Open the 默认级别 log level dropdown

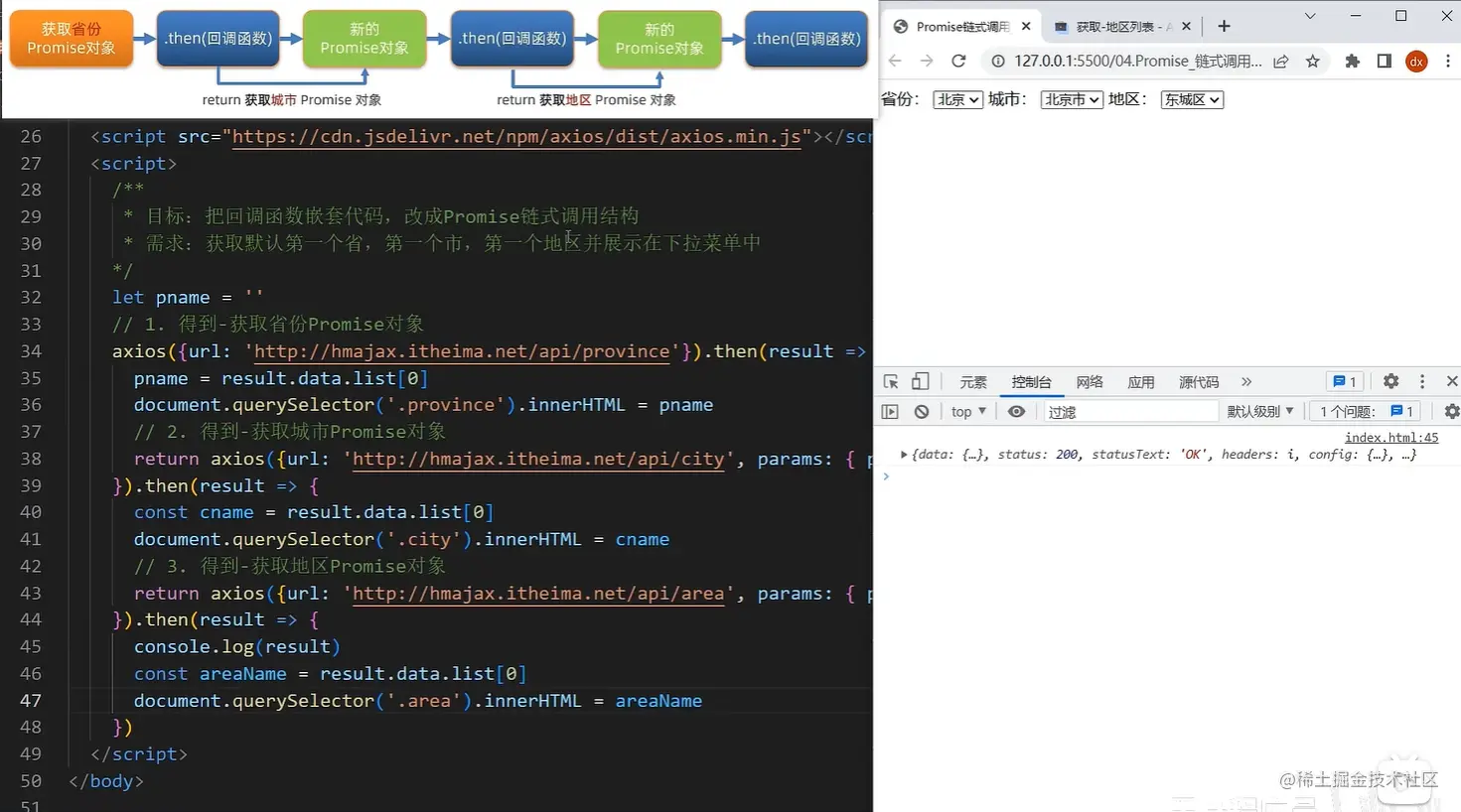pos(1260,411)
